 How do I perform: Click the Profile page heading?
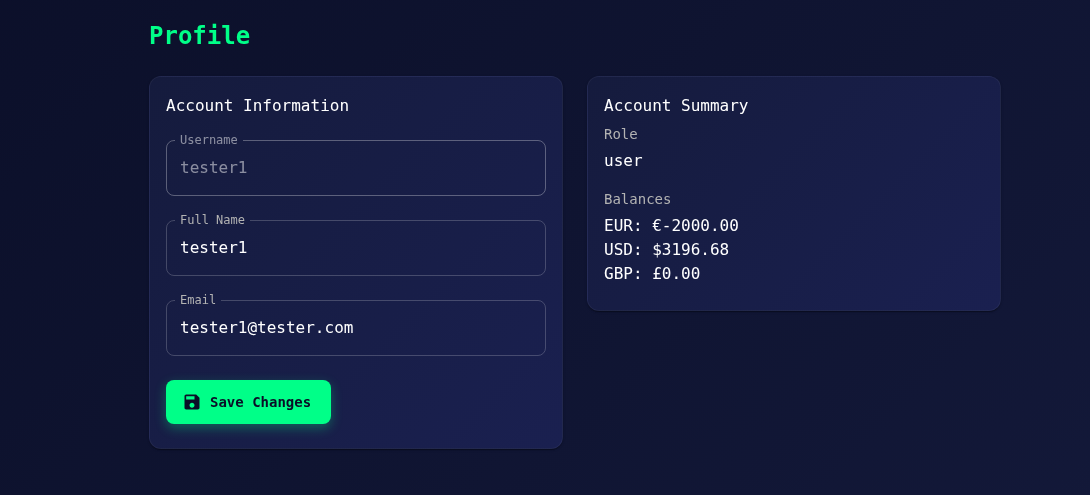click(x=199, y=36)
